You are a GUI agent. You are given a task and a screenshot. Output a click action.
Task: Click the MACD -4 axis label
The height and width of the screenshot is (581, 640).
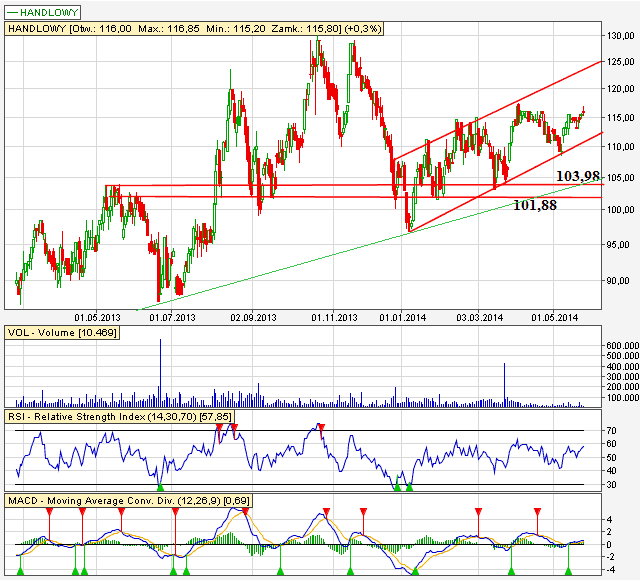[609, 570]
